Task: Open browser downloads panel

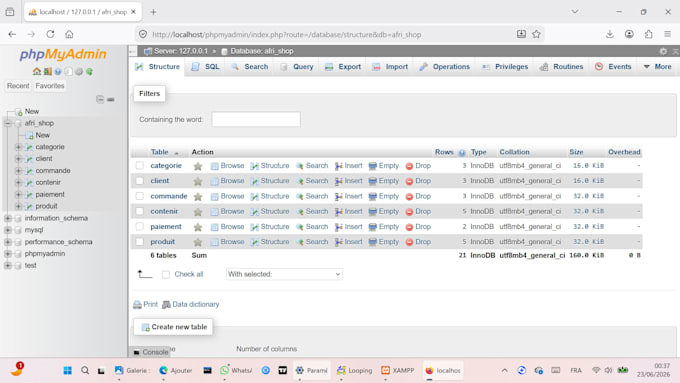Action: click(610, 34)
